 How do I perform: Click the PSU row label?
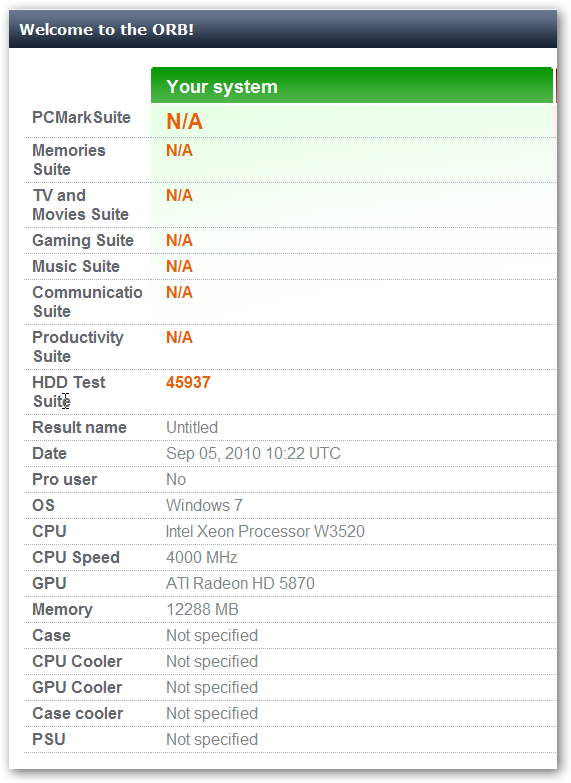(49, 739)
